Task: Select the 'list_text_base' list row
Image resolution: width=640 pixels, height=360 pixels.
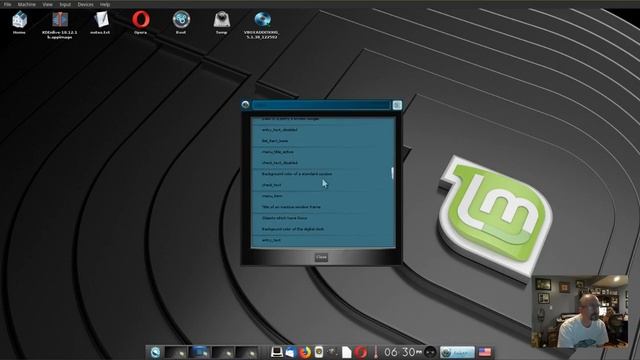Action: pyautogui.click(x=322, y=141)
